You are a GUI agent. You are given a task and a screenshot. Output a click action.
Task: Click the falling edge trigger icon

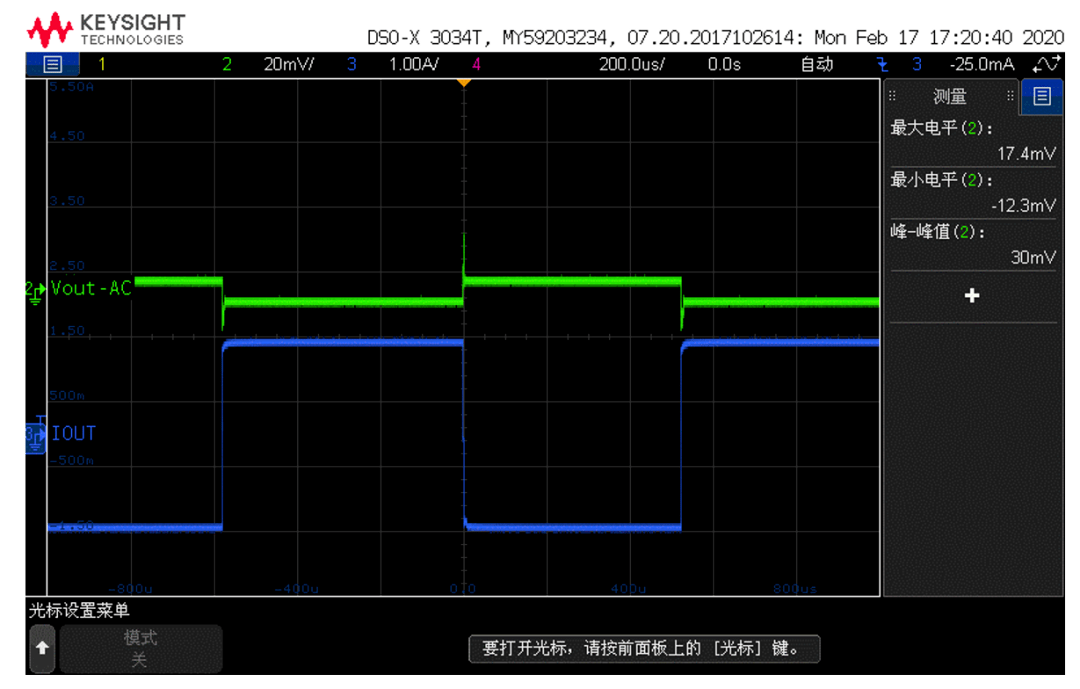coord(882,65)
